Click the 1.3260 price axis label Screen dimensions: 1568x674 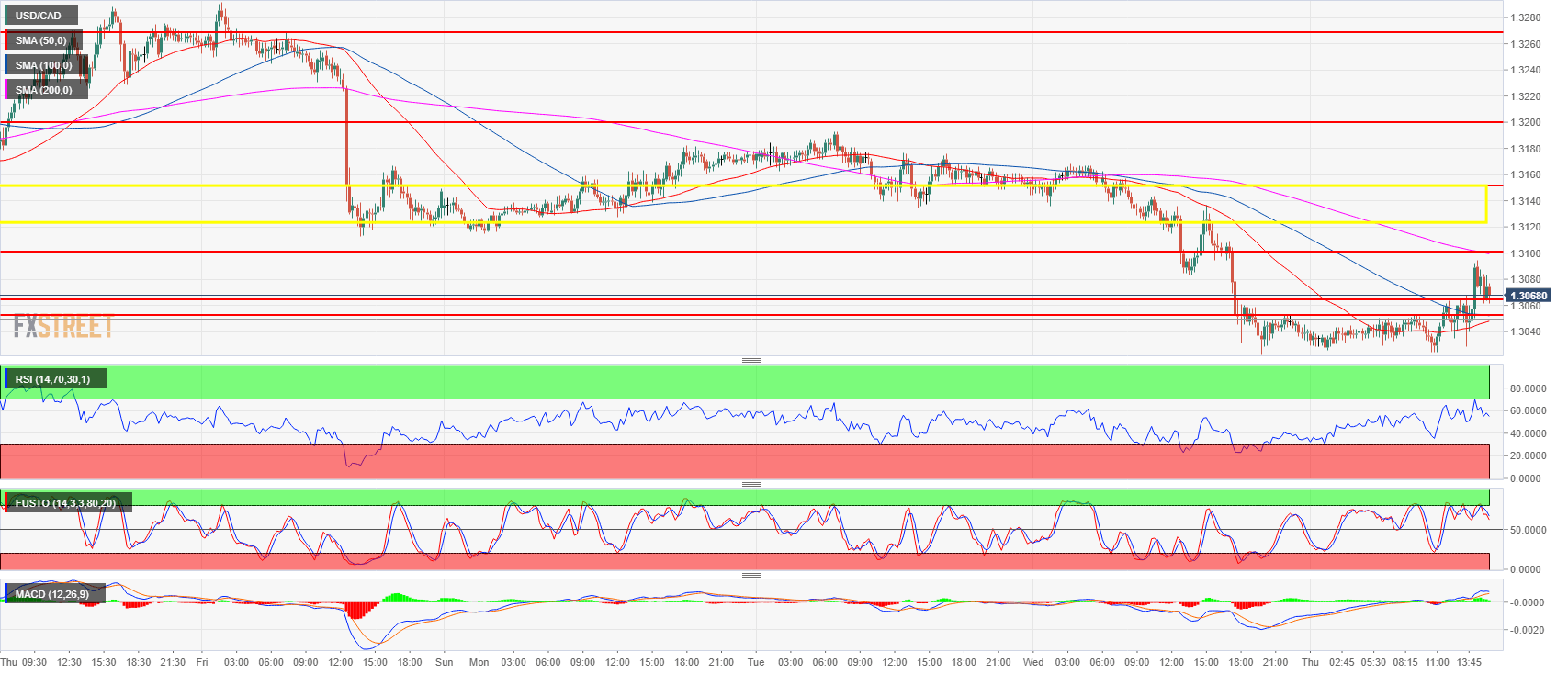[x=1525, y=44]
